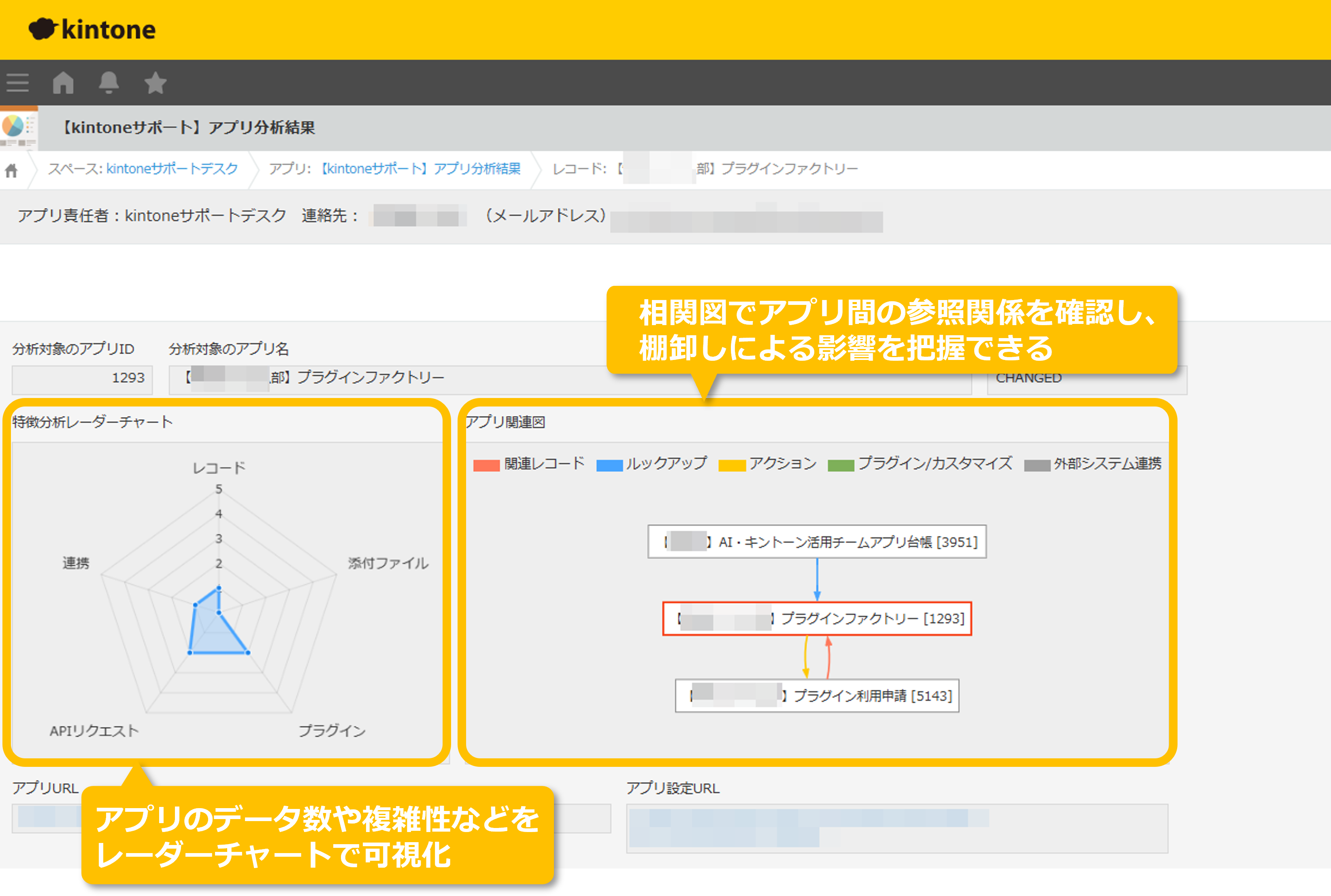Click radar axis label レコード
This screenshot has height=896, width=1331.
point(219,468)
